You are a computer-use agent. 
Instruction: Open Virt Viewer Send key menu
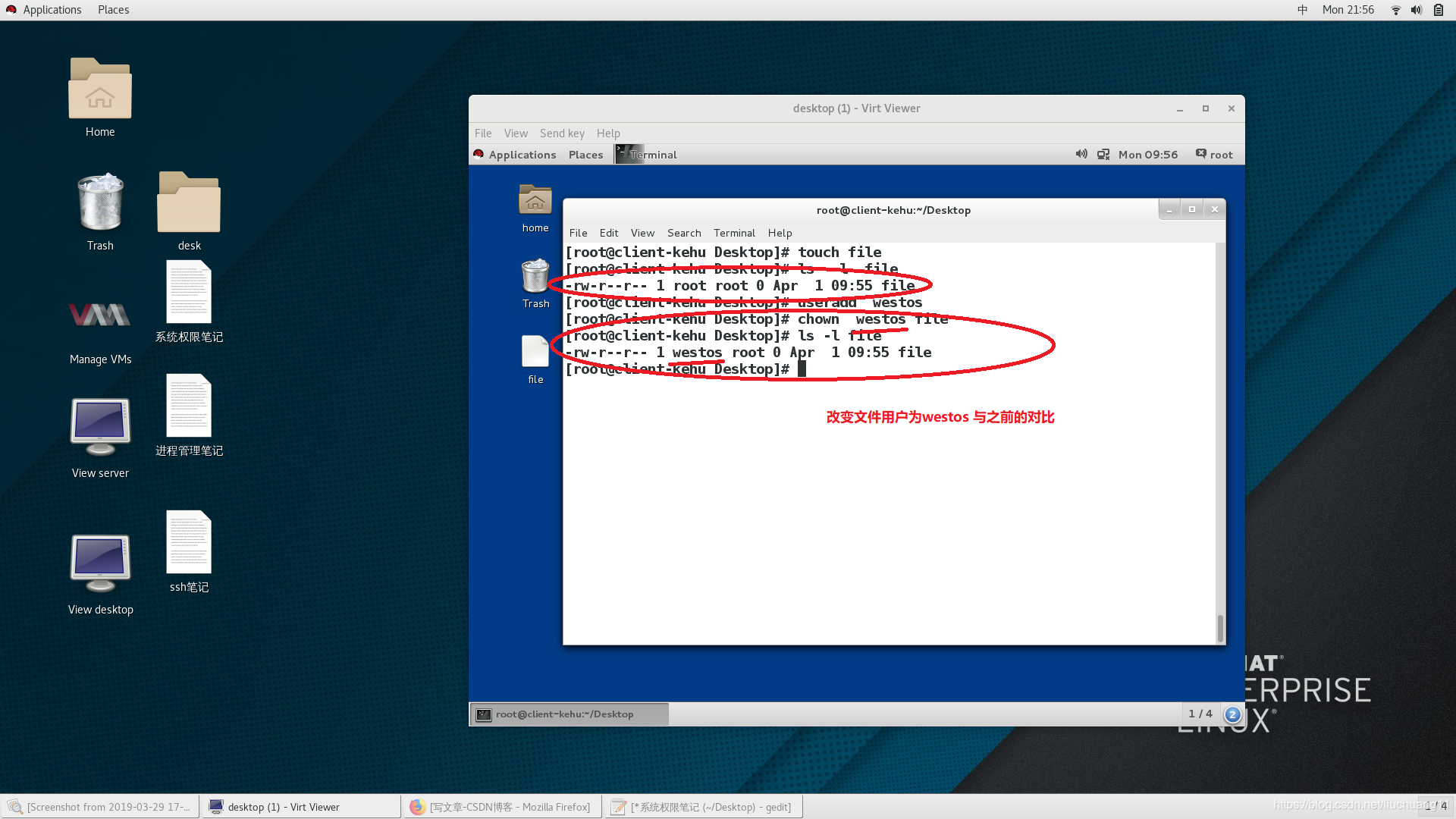562,133
